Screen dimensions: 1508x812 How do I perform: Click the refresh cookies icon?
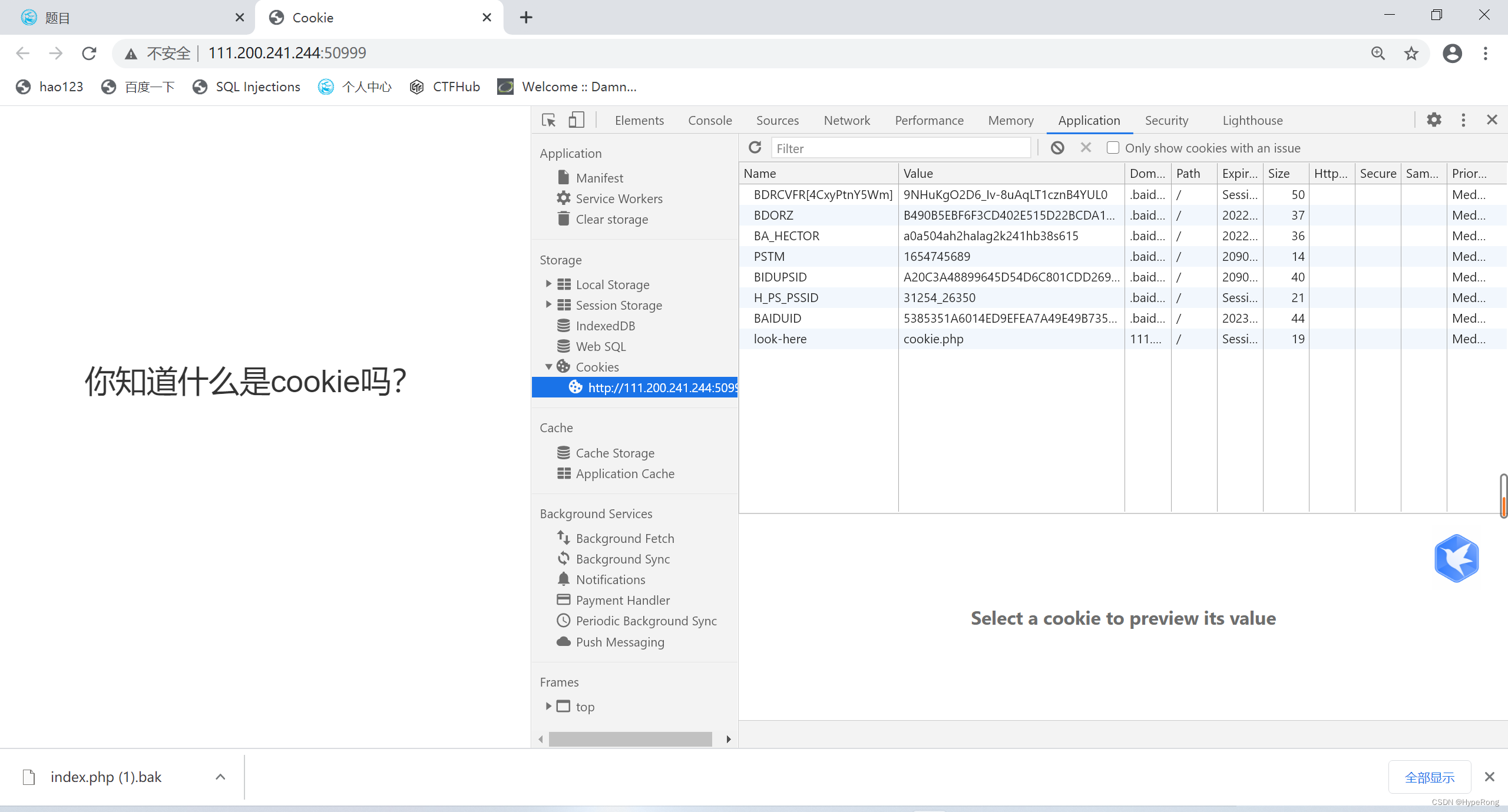[x=755, y=148]
